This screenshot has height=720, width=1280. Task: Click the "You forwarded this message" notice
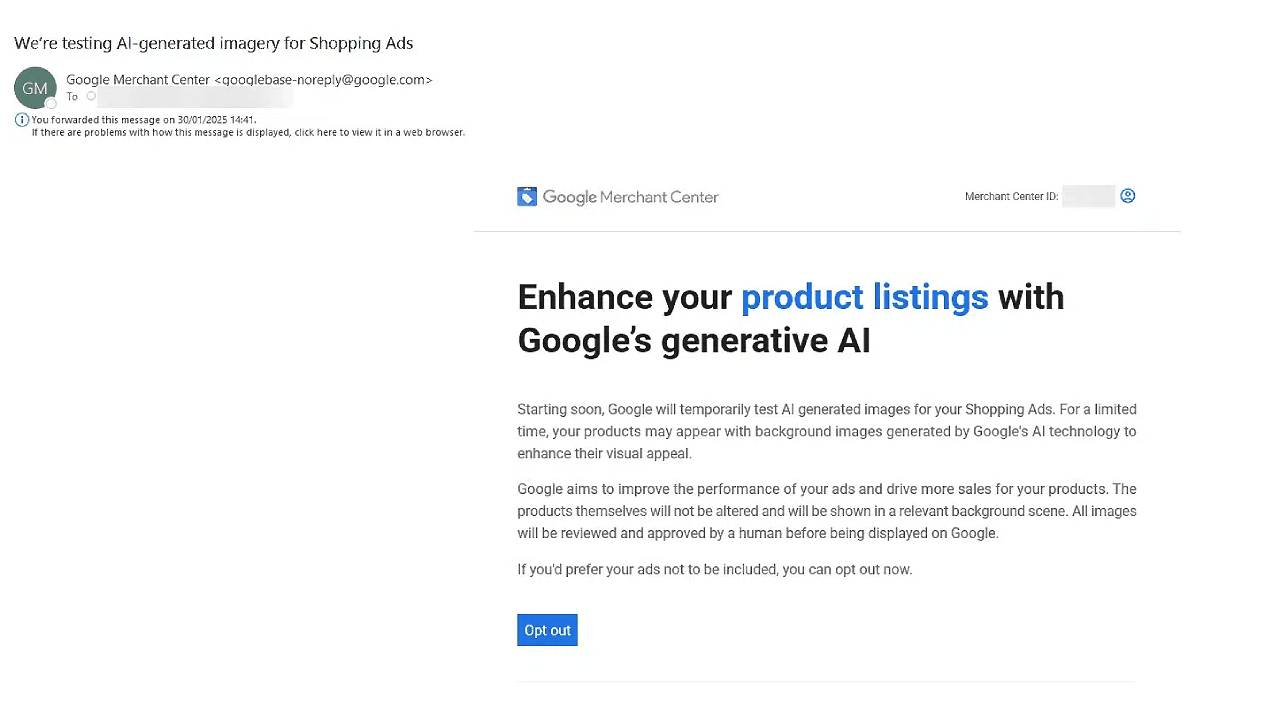point(144,120)
